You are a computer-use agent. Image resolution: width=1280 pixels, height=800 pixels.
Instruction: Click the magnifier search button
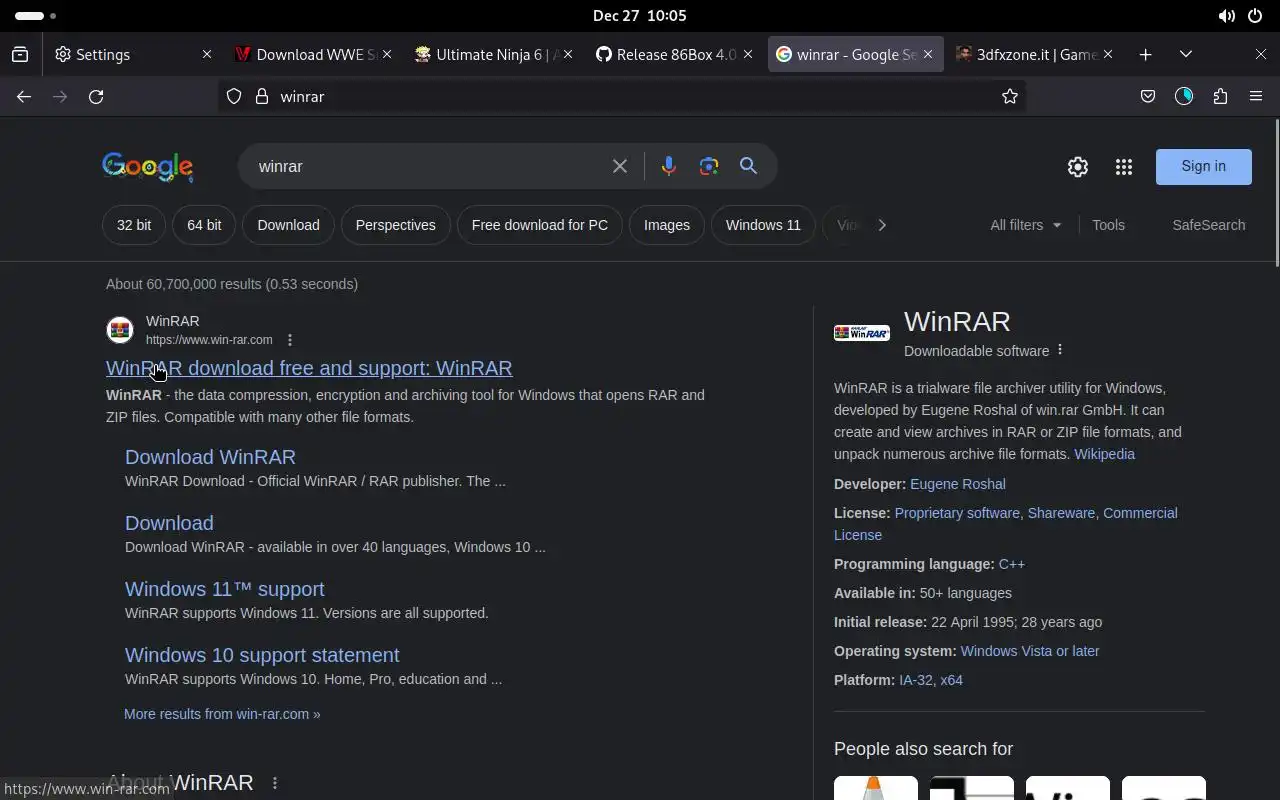(748, 166)
